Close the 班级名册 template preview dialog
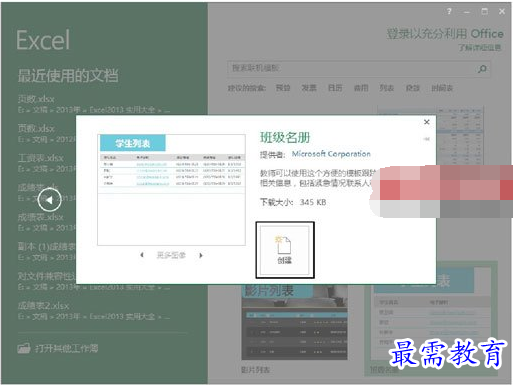 tap(426, 122)
